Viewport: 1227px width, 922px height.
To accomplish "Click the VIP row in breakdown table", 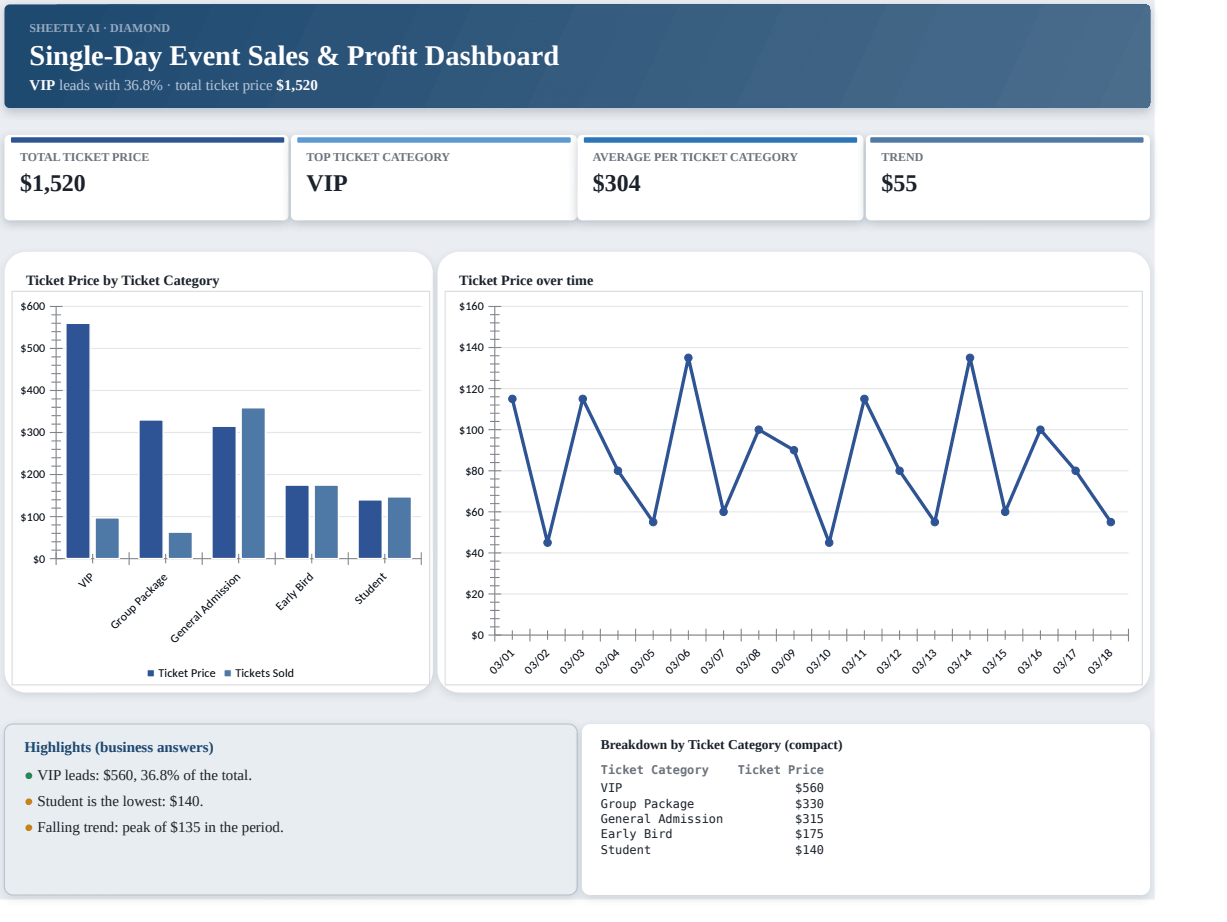I will click(x=712, y=788).
